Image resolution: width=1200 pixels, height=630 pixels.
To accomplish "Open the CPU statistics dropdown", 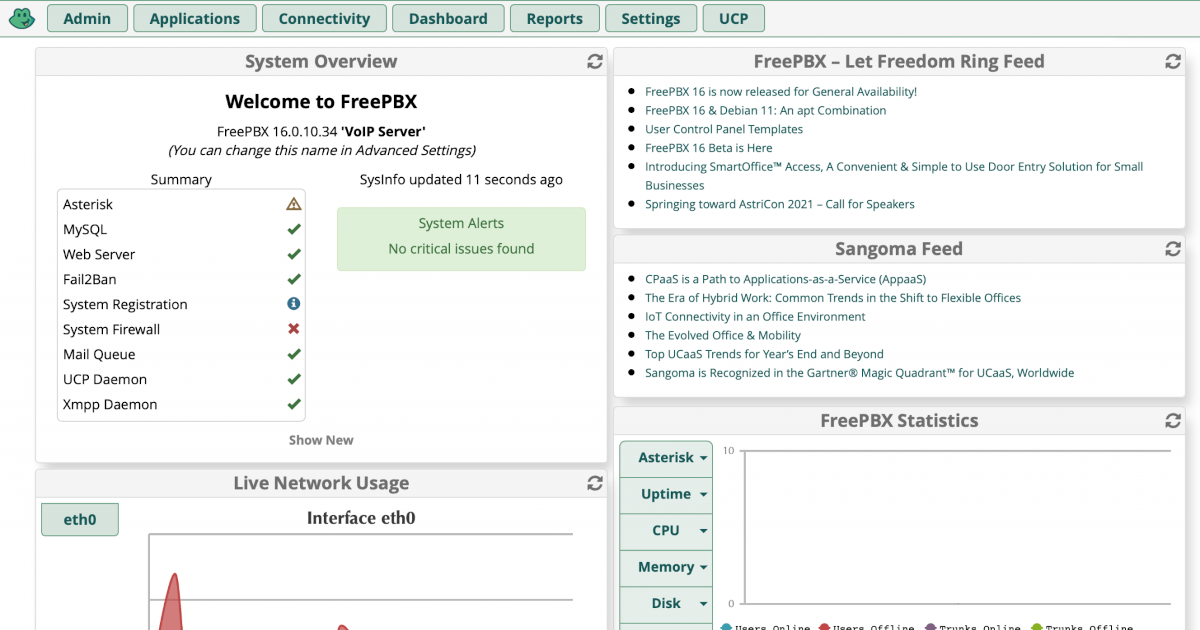I will click(x=666, y=531).
